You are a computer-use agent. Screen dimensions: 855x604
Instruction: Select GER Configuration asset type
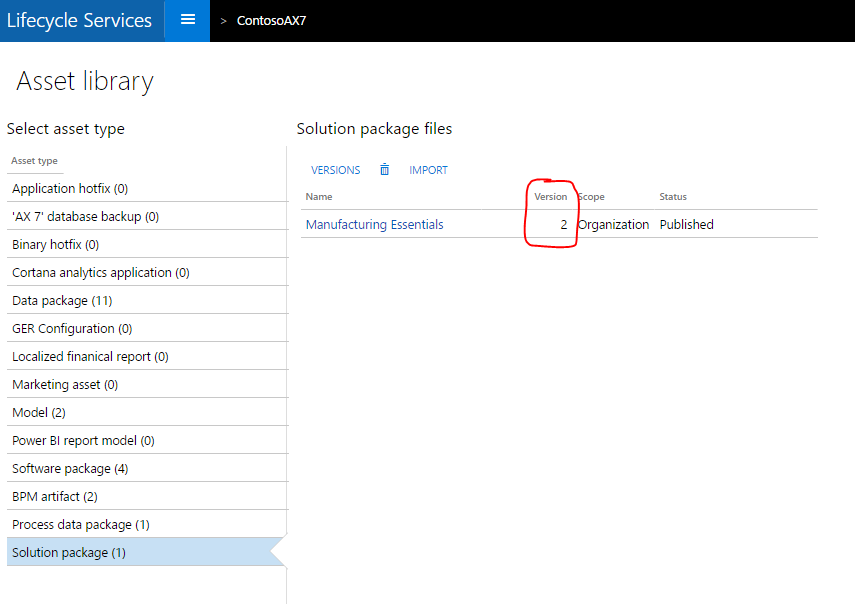click(x=72, y=329)
